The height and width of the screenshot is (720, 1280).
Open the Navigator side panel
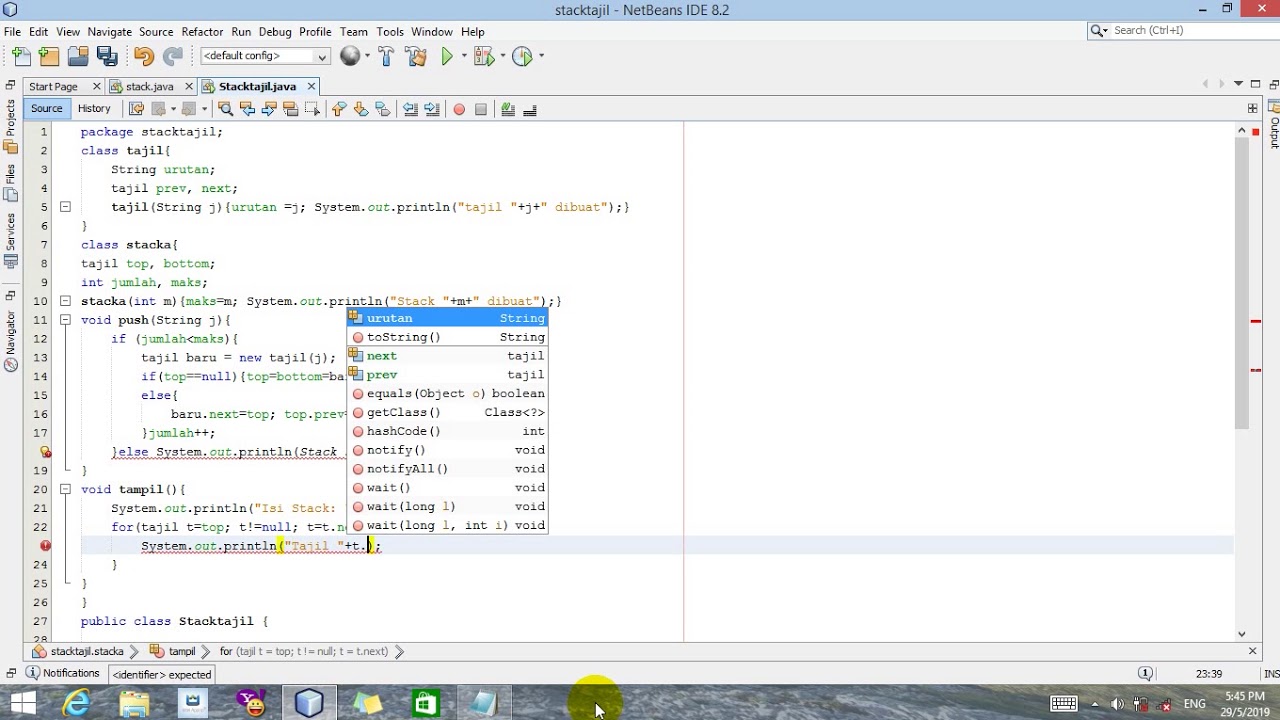[11, 340]
